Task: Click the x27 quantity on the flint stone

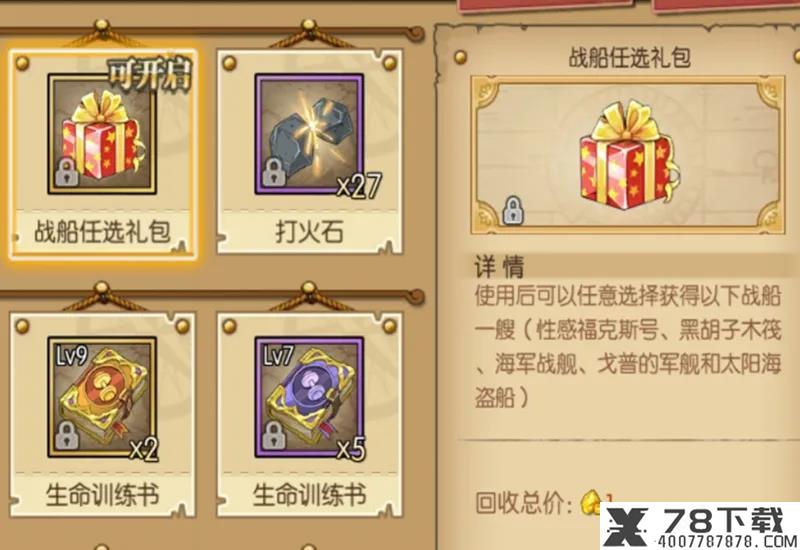Action: pos(359,185)
